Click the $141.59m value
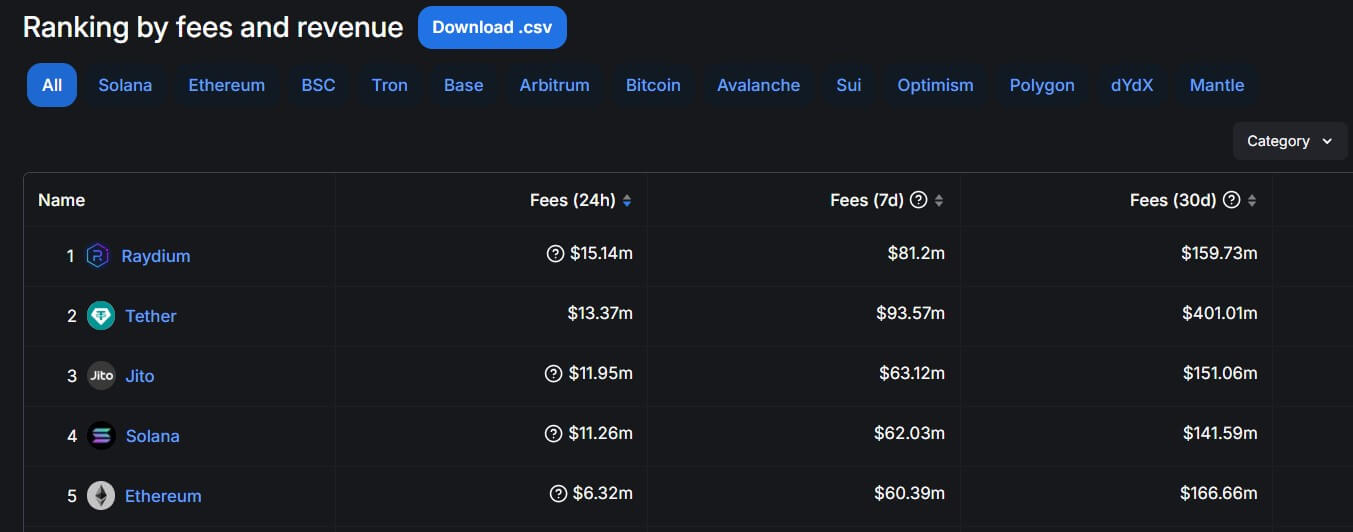Viewport: 1353px width, 532px height. (x=1219, y=434)
